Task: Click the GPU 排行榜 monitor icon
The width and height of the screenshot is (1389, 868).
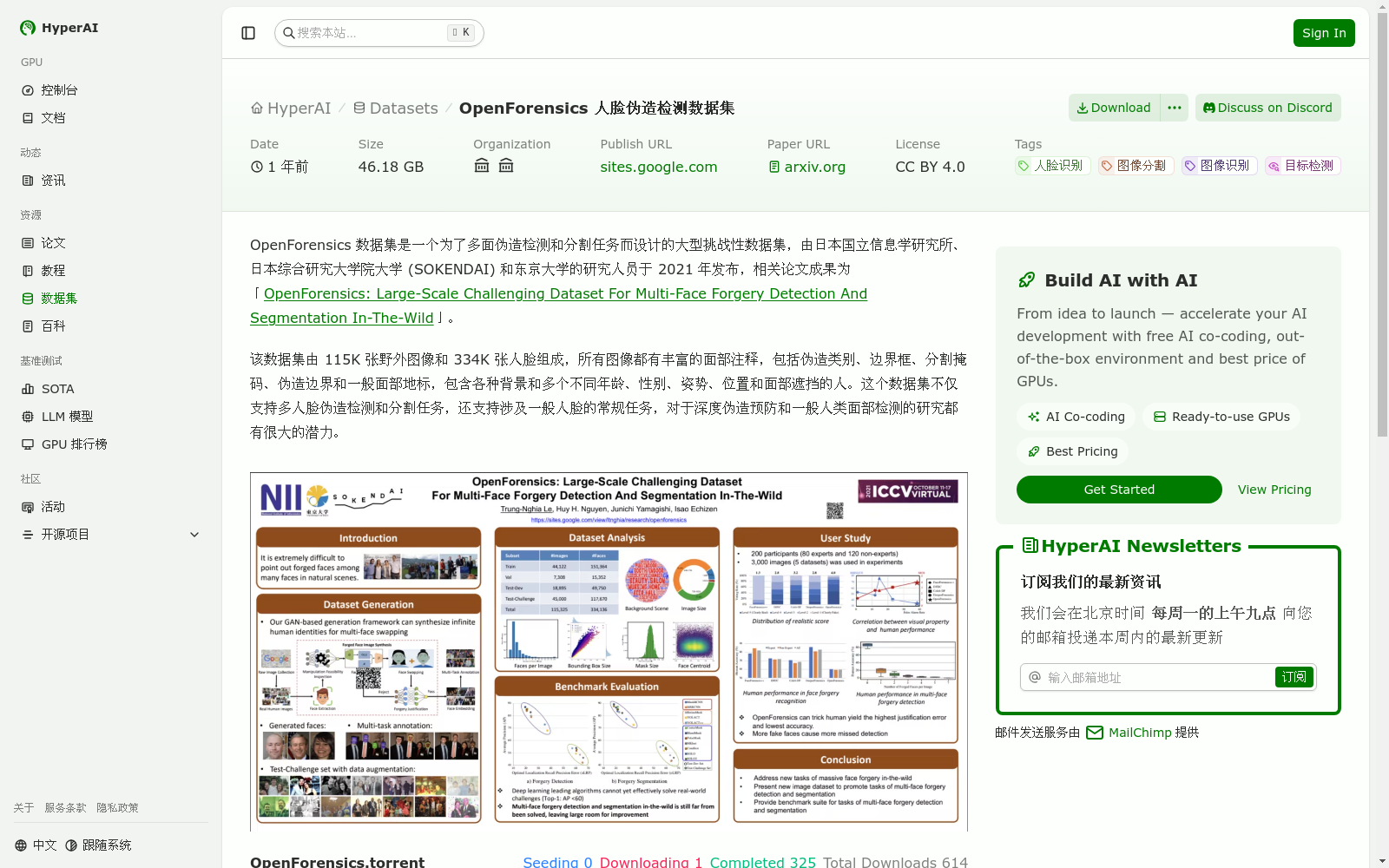Action: pyautogui.click(x=28, y=444)
